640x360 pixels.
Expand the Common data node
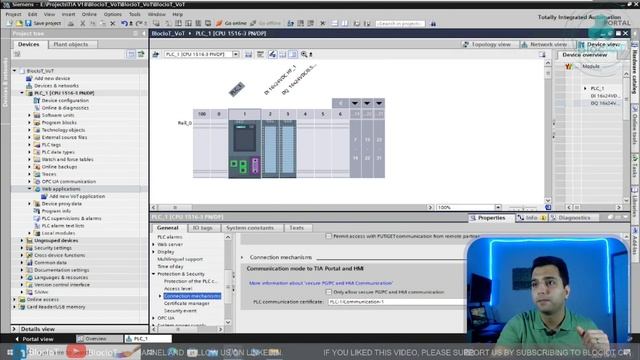click(22, 262)
